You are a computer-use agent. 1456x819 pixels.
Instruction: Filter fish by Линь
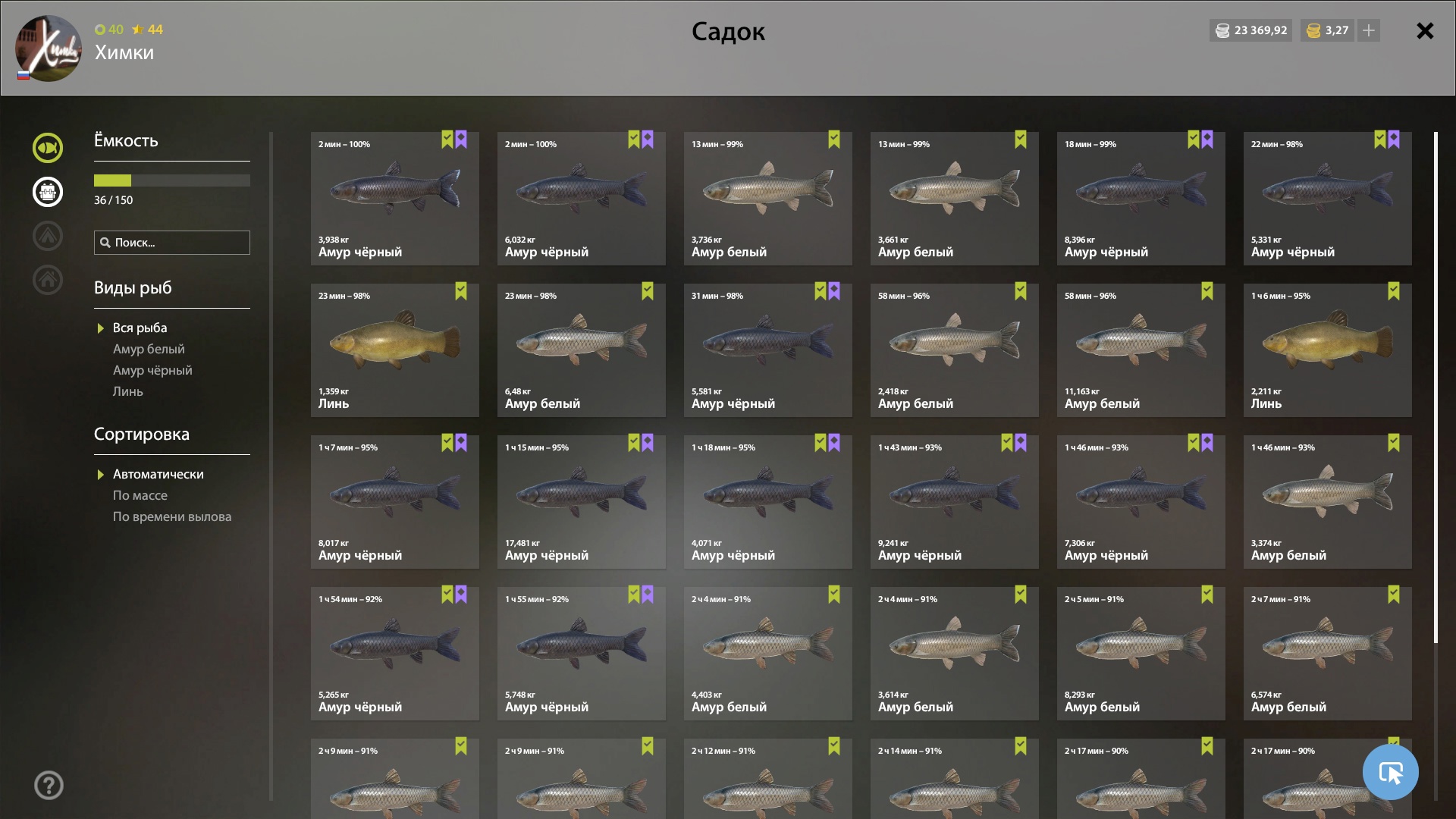(128, 391)
